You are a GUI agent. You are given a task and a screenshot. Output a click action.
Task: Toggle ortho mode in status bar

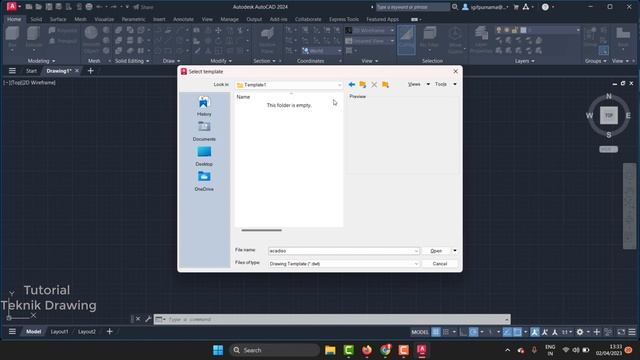point(463,332)
